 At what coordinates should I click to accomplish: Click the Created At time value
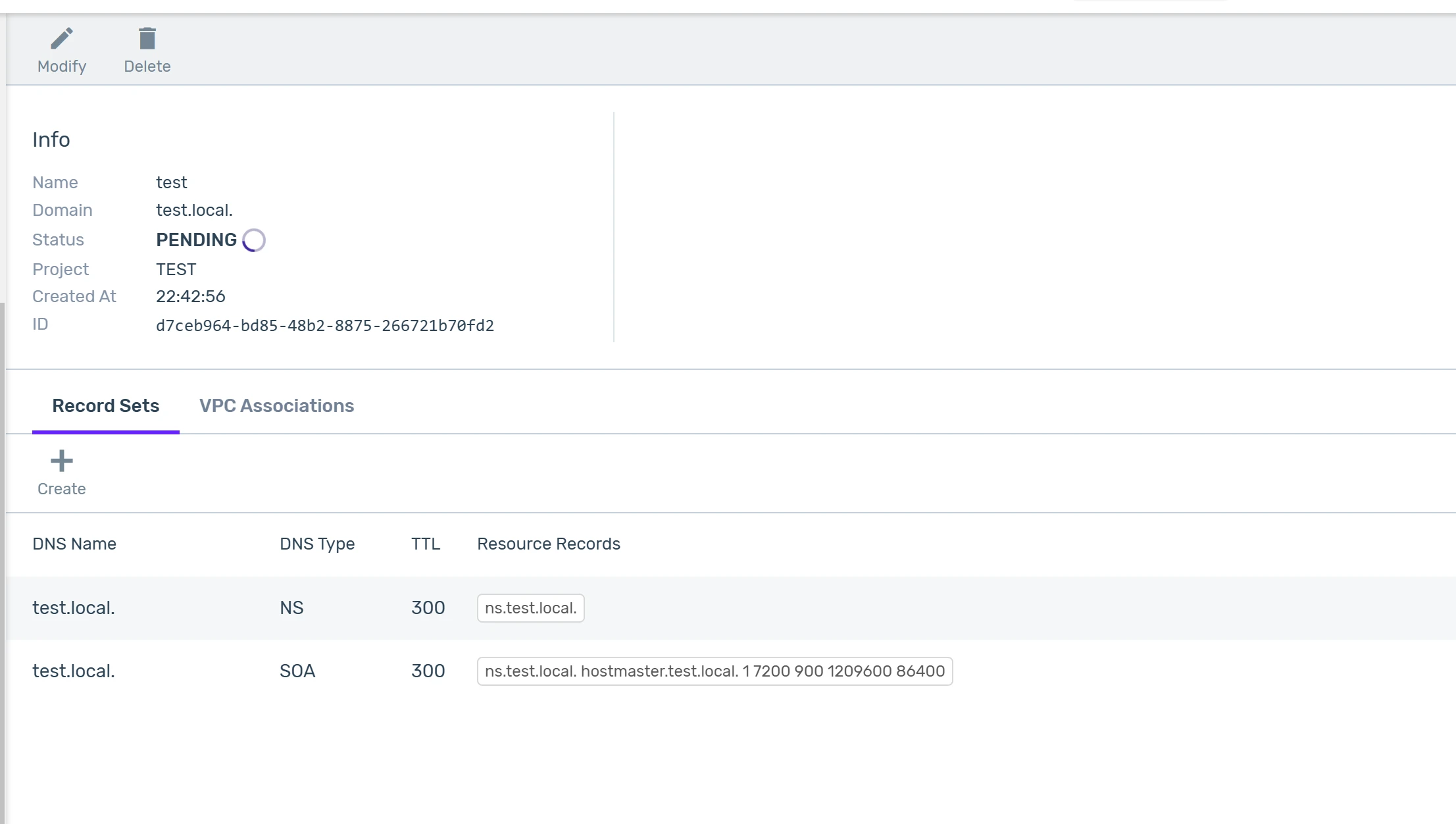pyautogui.click(x=191, y=296)
